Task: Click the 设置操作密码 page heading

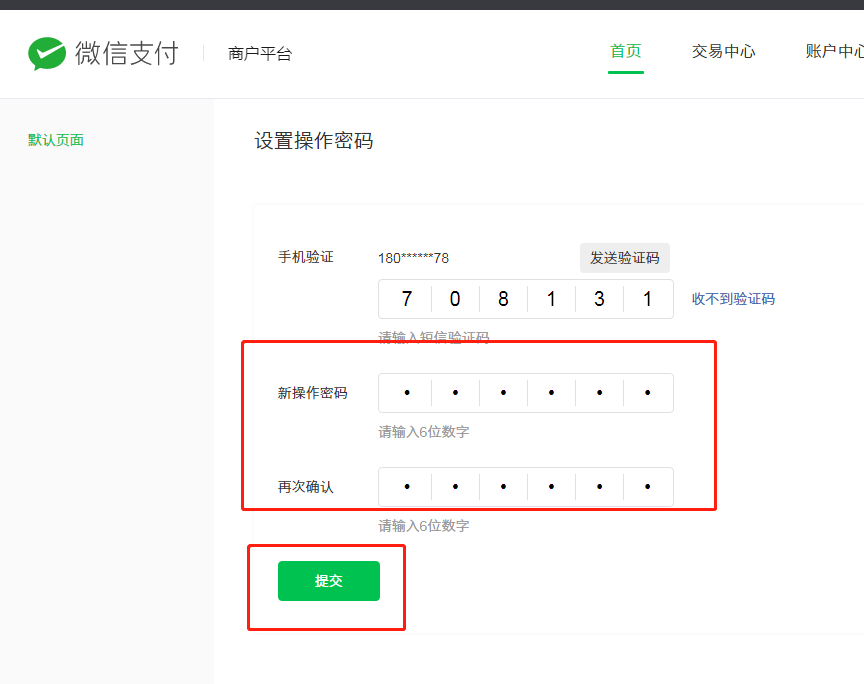Action: pos(314,141)
